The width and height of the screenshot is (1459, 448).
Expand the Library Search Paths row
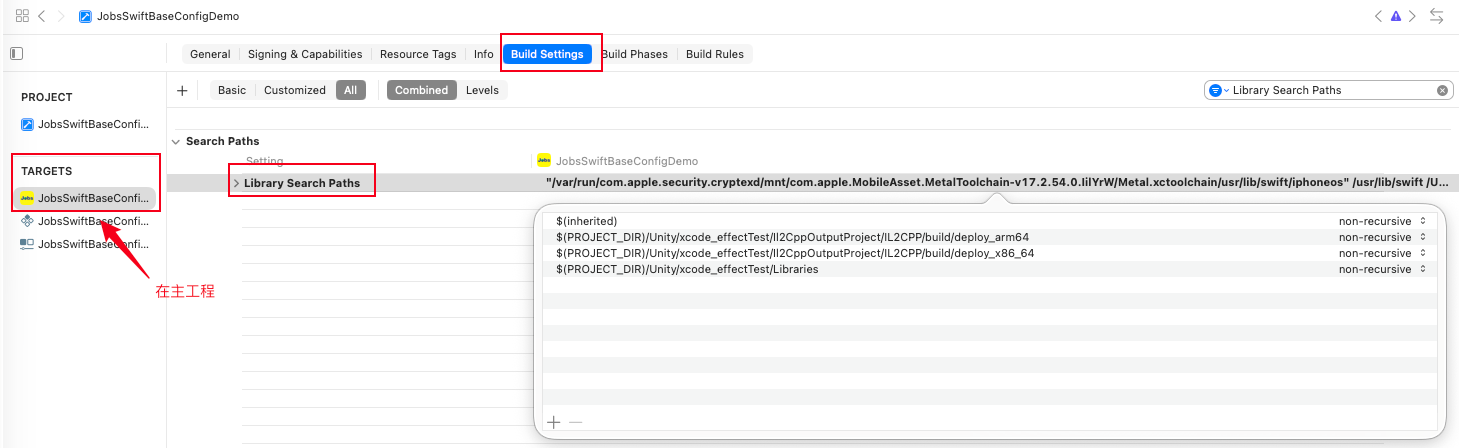click(237, 184)
